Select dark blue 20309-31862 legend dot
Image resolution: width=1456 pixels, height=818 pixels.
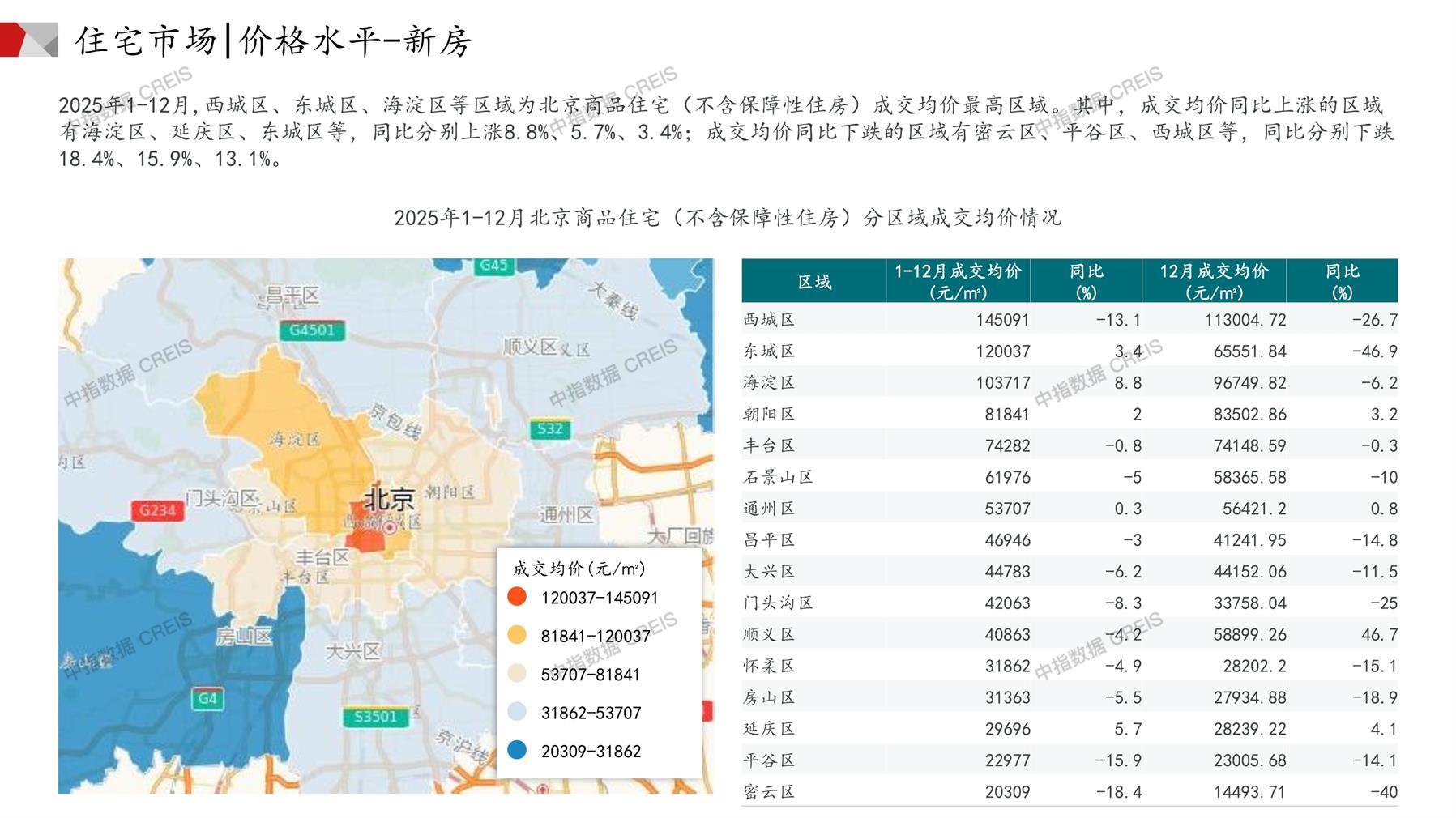[517, 751]
